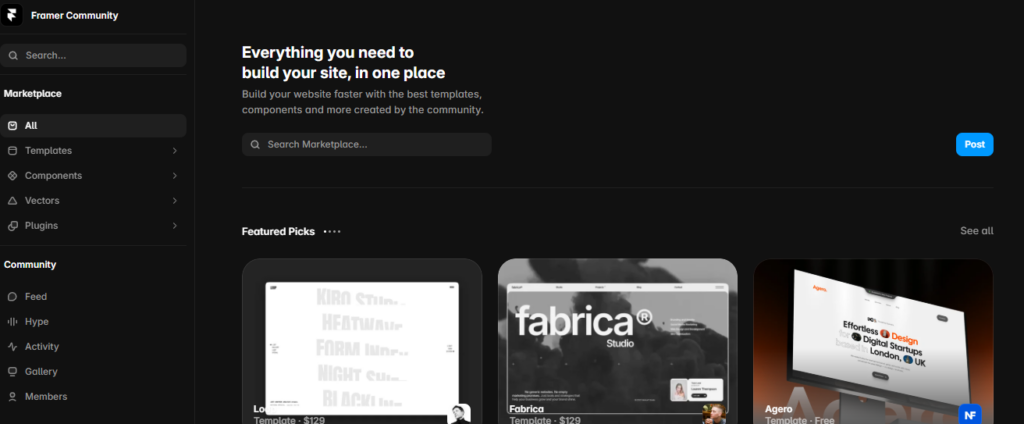Open Plugins category

(x=93, y=225)
